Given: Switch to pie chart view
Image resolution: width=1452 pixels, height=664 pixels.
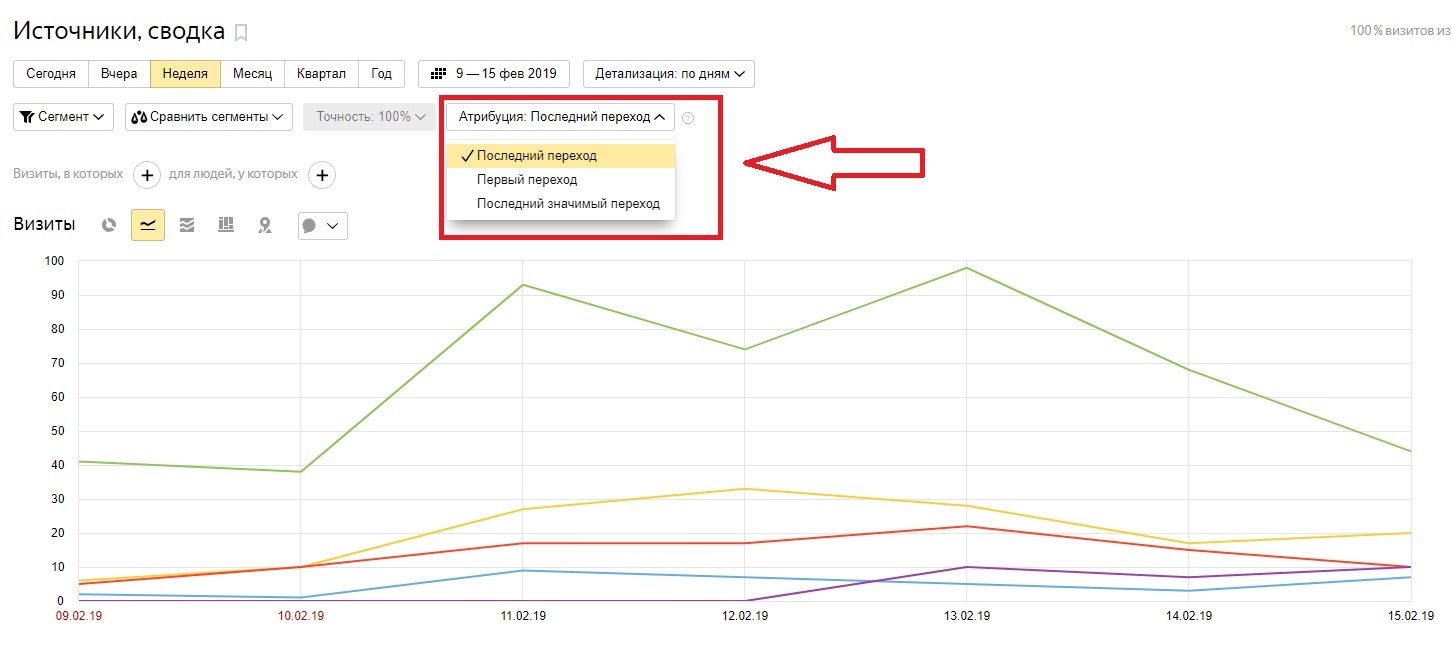Looking at the screenshot, I should (x=110, y=225).
